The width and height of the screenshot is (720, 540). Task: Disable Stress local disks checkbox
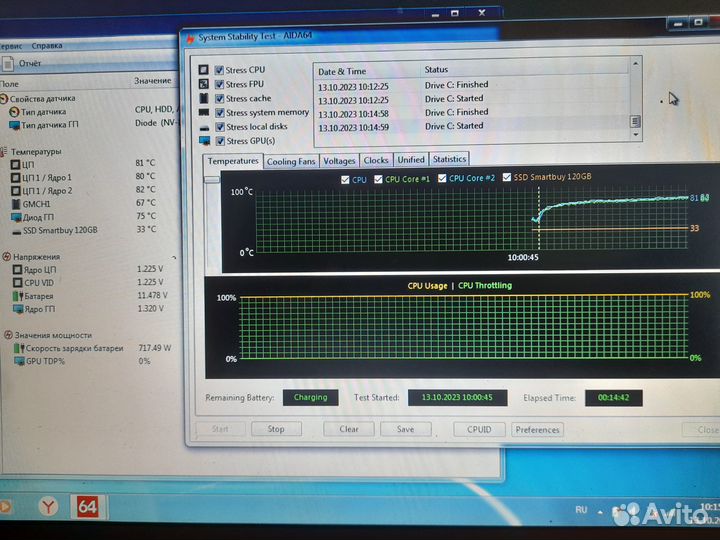point(220,127)
